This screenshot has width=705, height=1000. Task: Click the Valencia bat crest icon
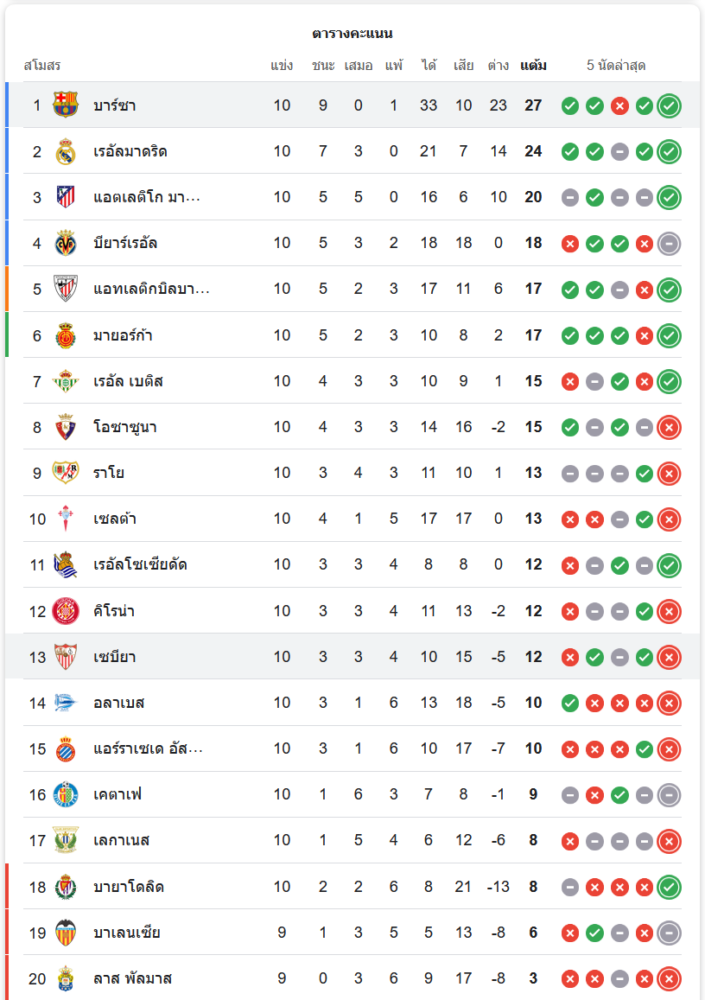(66, 933)
